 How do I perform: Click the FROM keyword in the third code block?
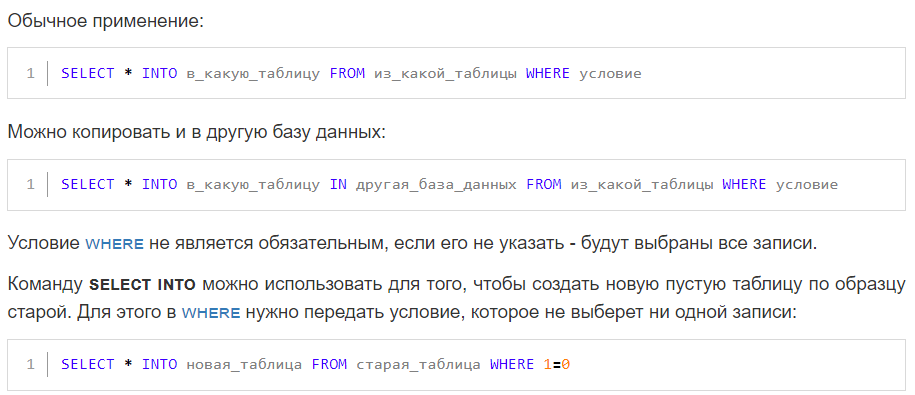(x=329, y=365)
